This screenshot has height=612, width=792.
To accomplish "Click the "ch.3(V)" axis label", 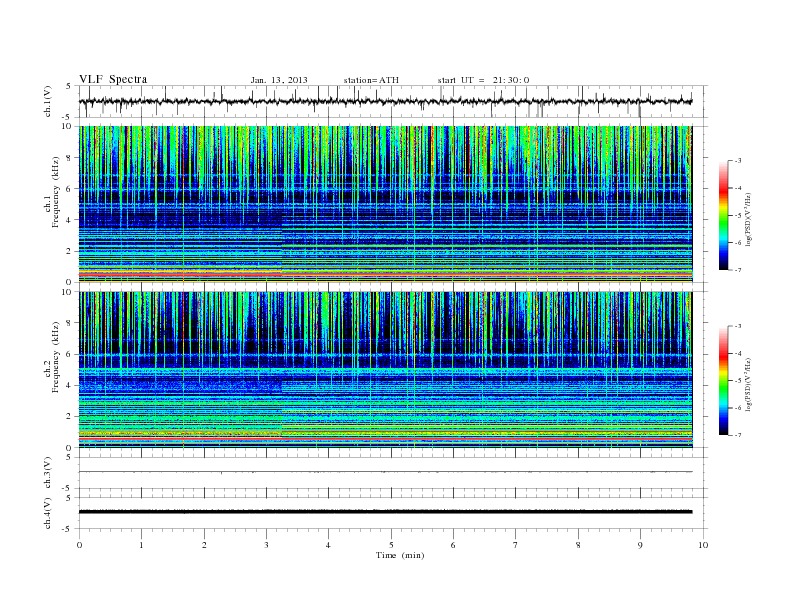I will point(47,473).
